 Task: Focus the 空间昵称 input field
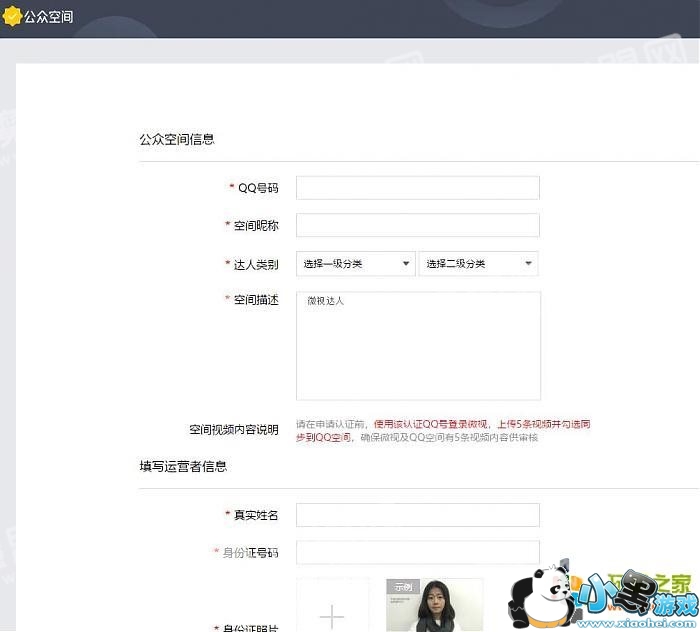(x=417, y=225)
